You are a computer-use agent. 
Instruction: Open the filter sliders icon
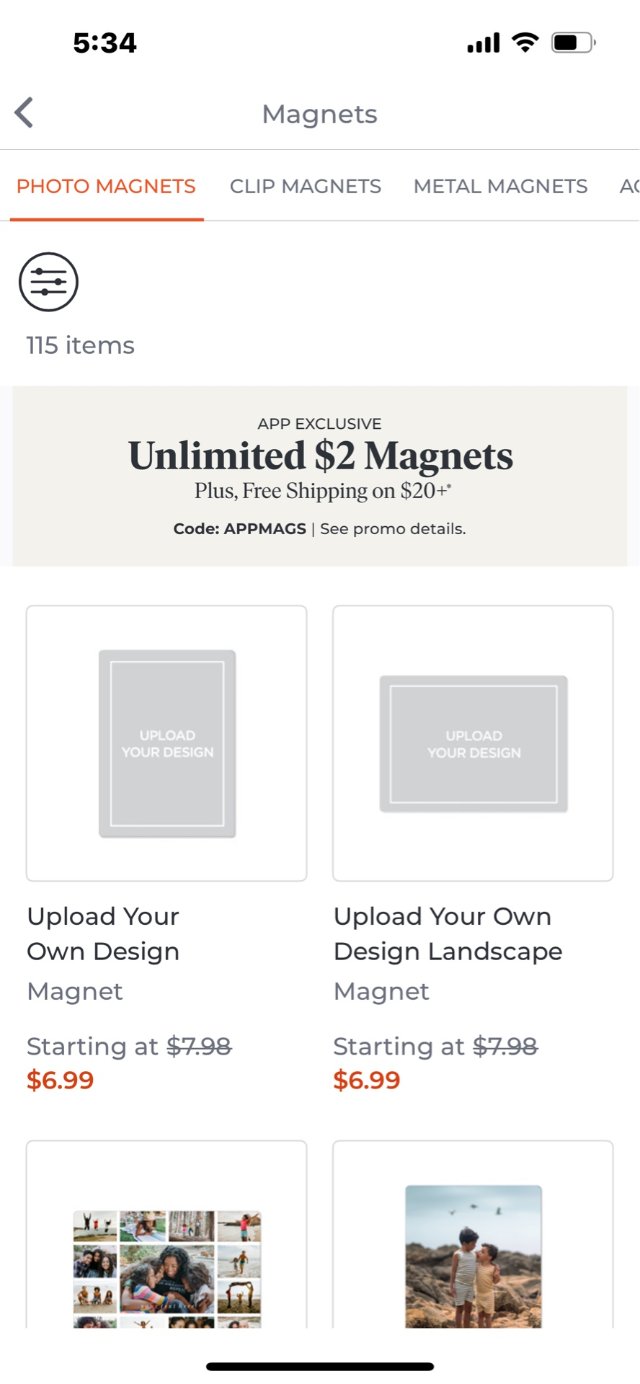point(48,282)
